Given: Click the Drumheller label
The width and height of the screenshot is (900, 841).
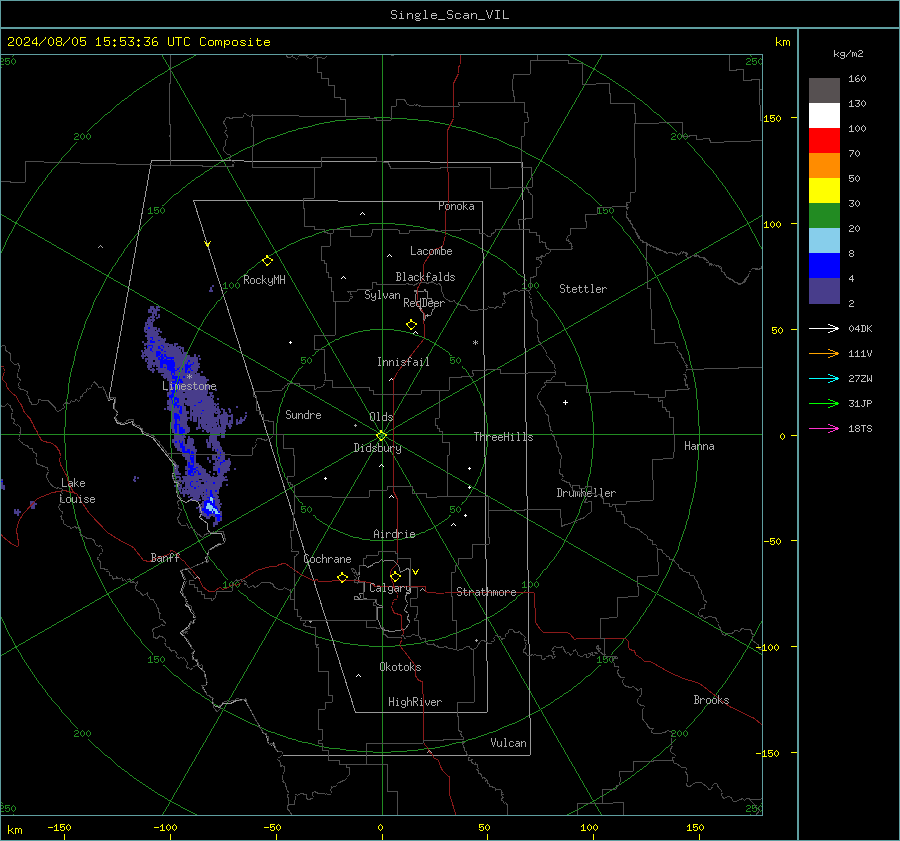Looking at the screenshot, I should point(586,493).
